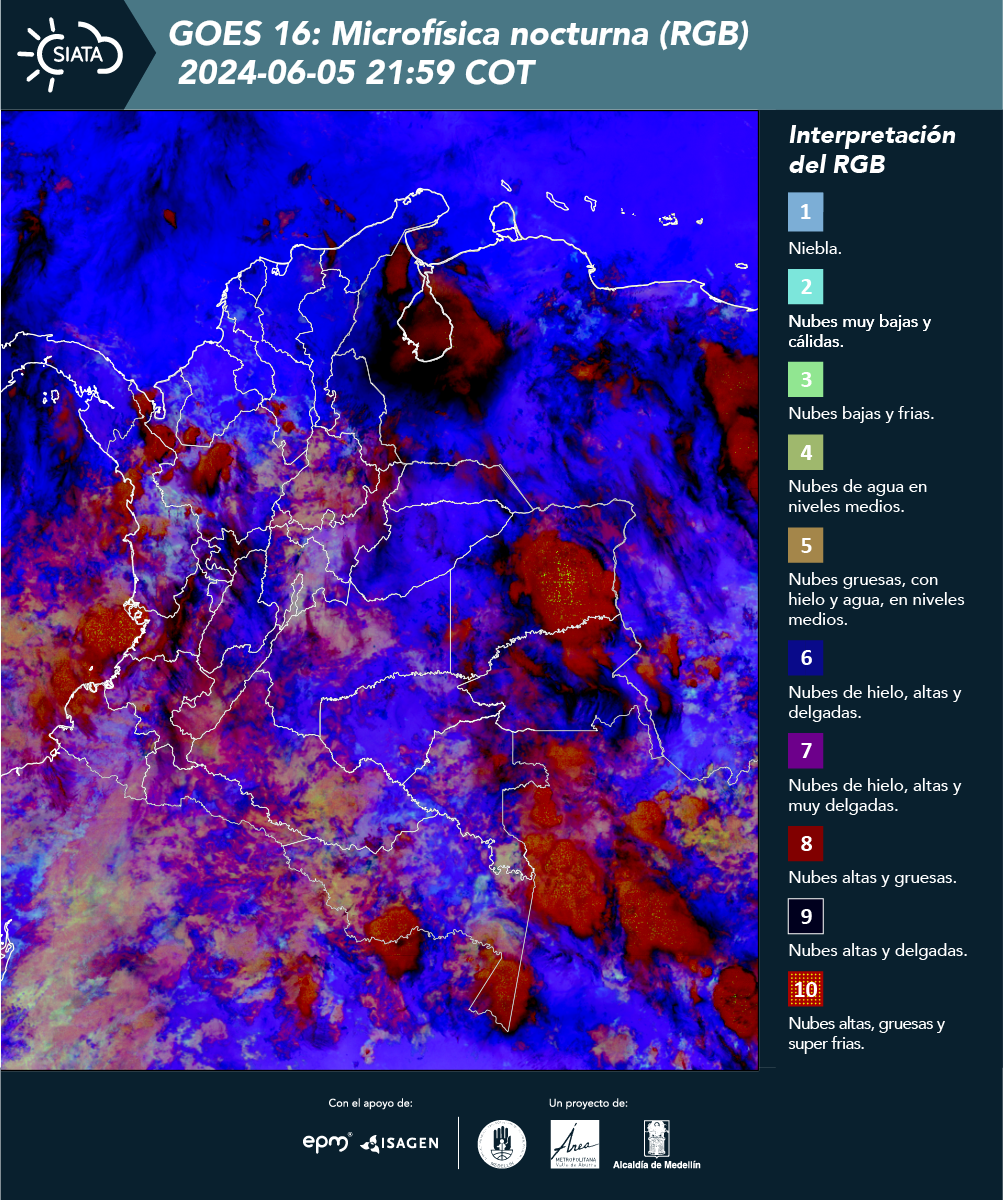Click the "Un proyecto de:" text

point(588,1103)
